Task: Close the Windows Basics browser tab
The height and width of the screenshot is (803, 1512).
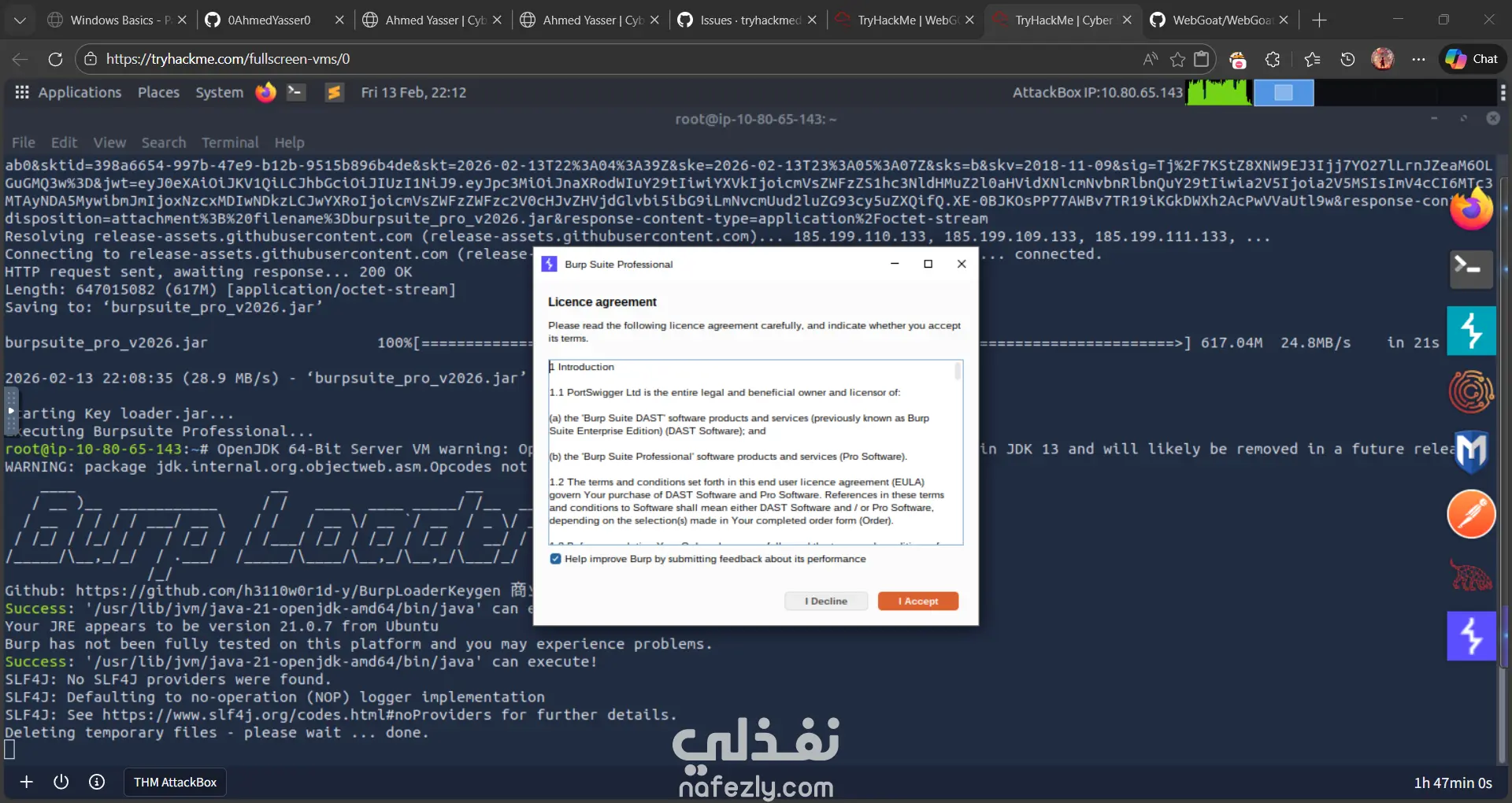Action: pos(182,20)
